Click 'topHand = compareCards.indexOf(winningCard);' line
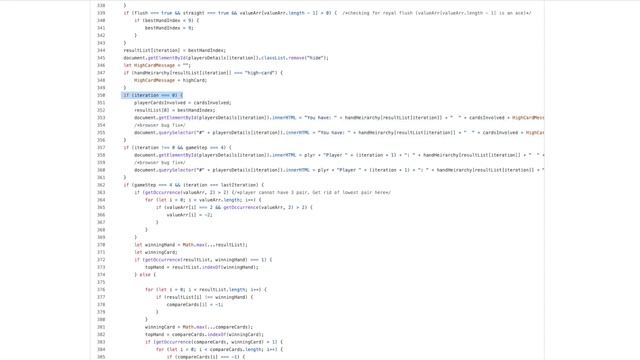The image size is (640, 360). coord(204,334)
